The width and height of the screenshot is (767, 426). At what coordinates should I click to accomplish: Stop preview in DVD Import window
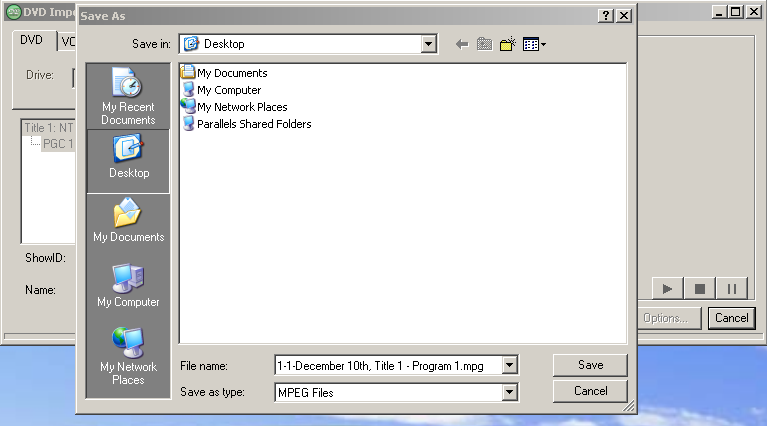699,289
